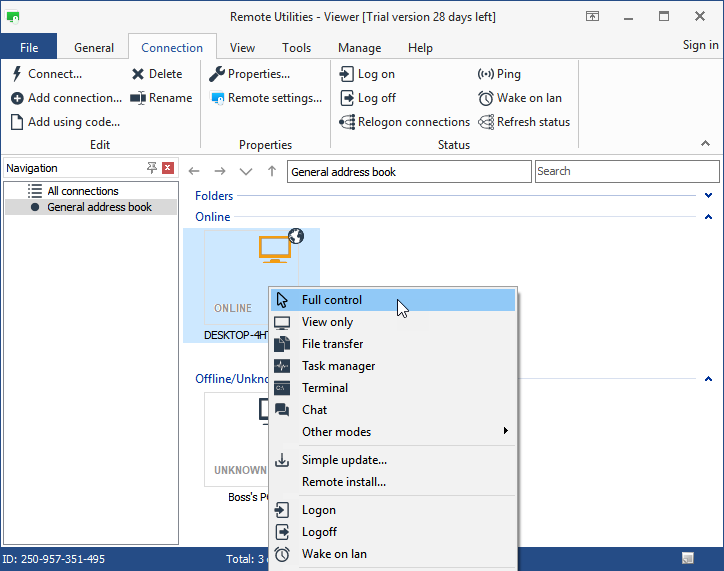The image size is (724, 571).
Task: Select Wake on lan in context menu
Action: tap(393, 554)
